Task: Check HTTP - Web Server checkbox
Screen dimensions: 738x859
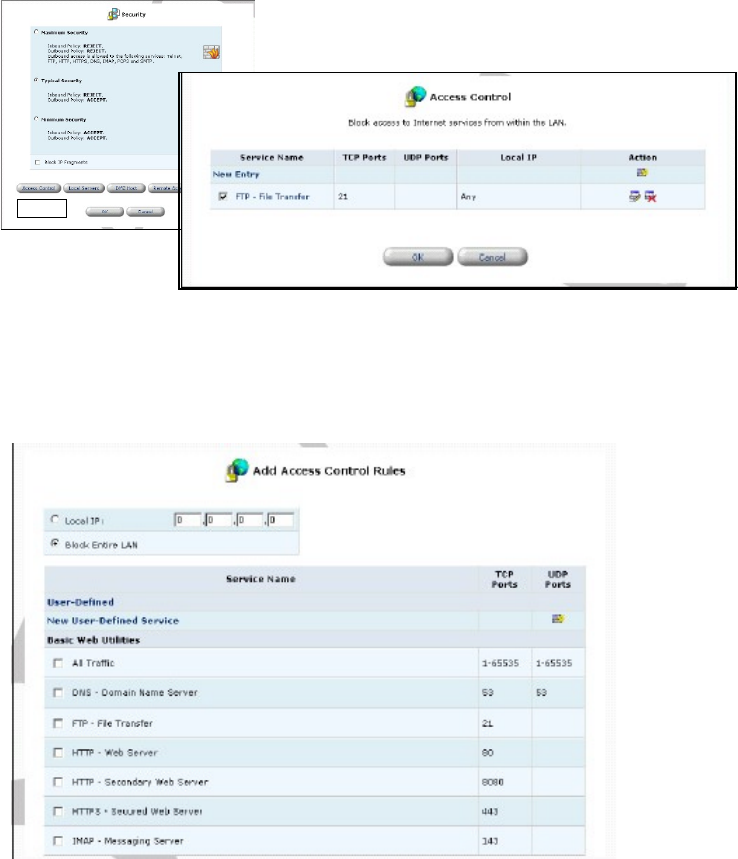Action: (58, 753)
